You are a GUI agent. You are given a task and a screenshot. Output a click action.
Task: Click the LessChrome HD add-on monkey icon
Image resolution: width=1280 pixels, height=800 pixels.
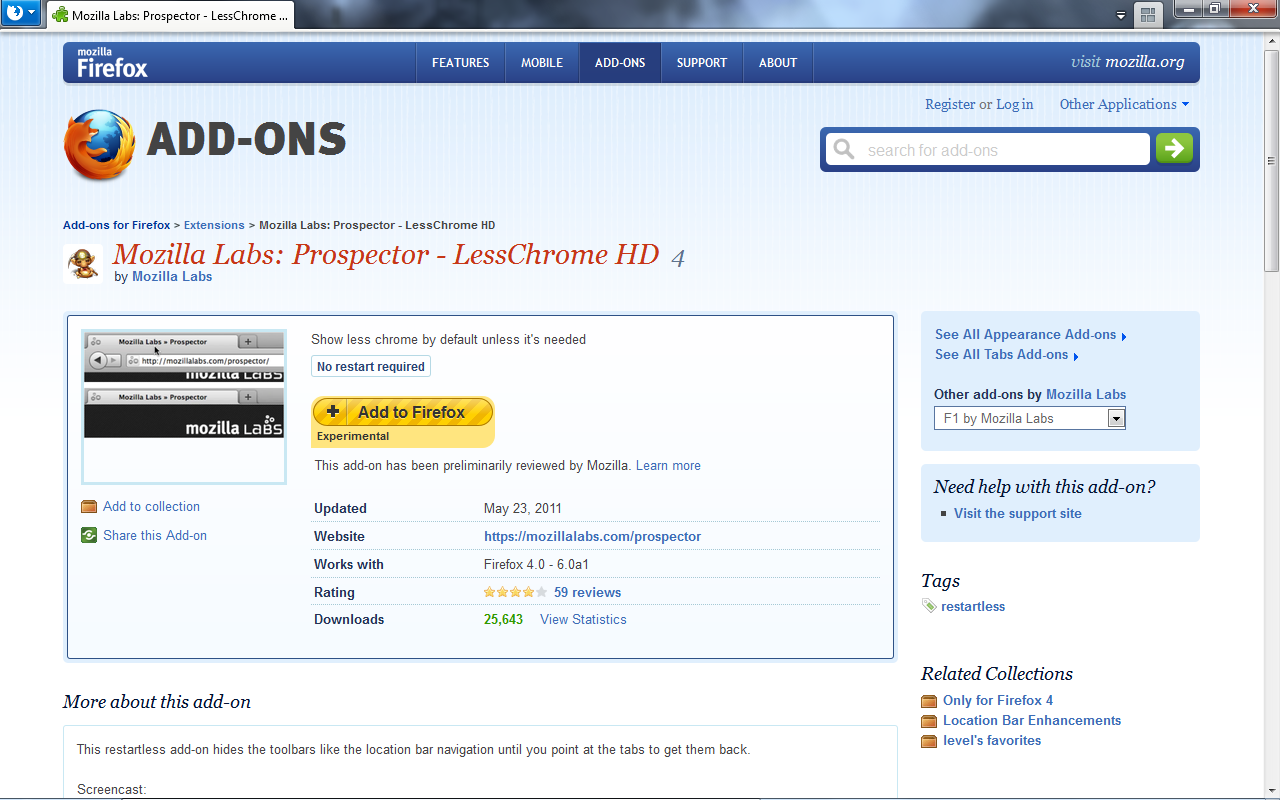point(82,264)
